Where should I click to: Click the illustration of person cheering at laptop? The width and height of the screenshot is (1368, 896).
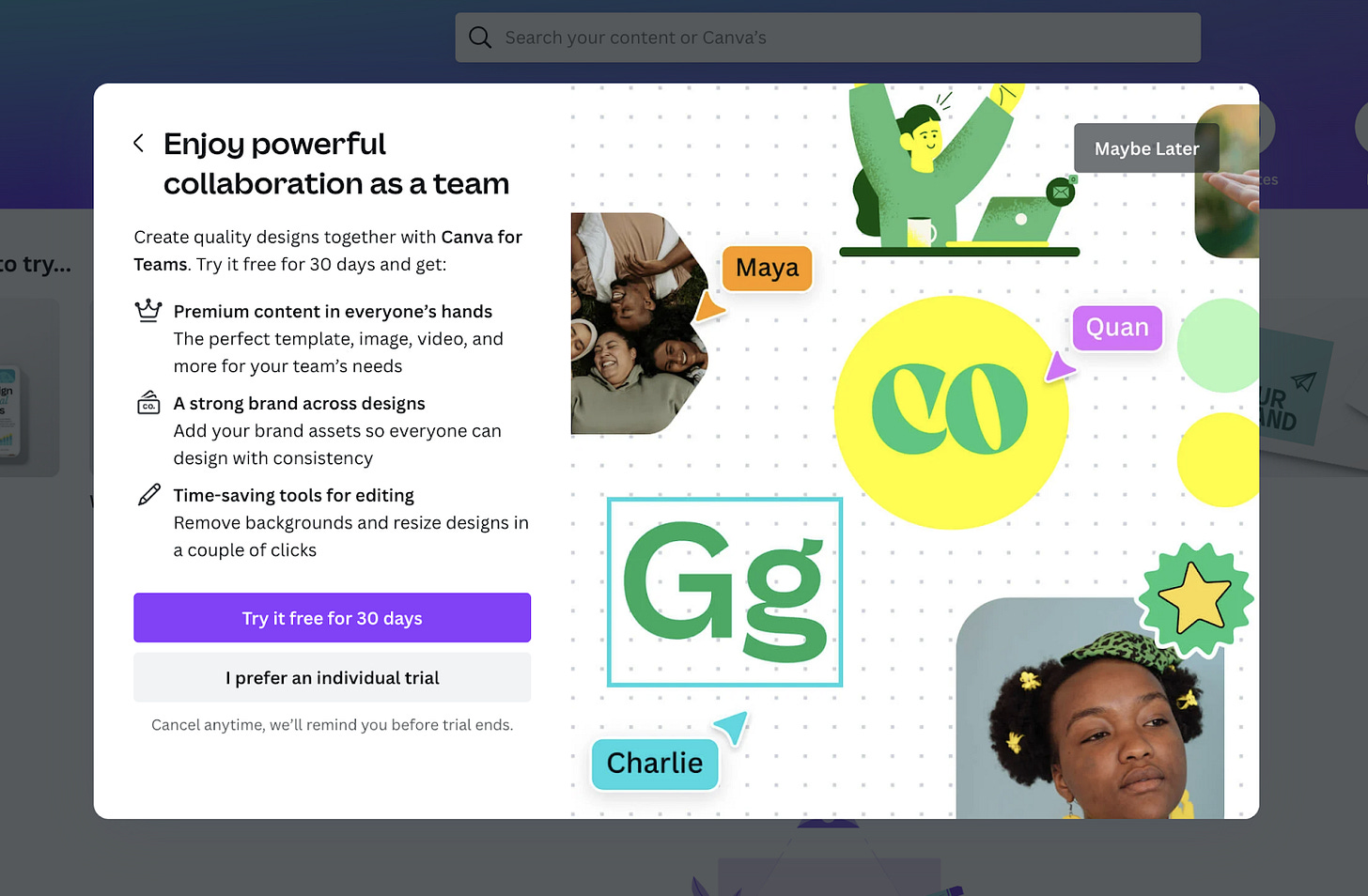click(958, 169)
